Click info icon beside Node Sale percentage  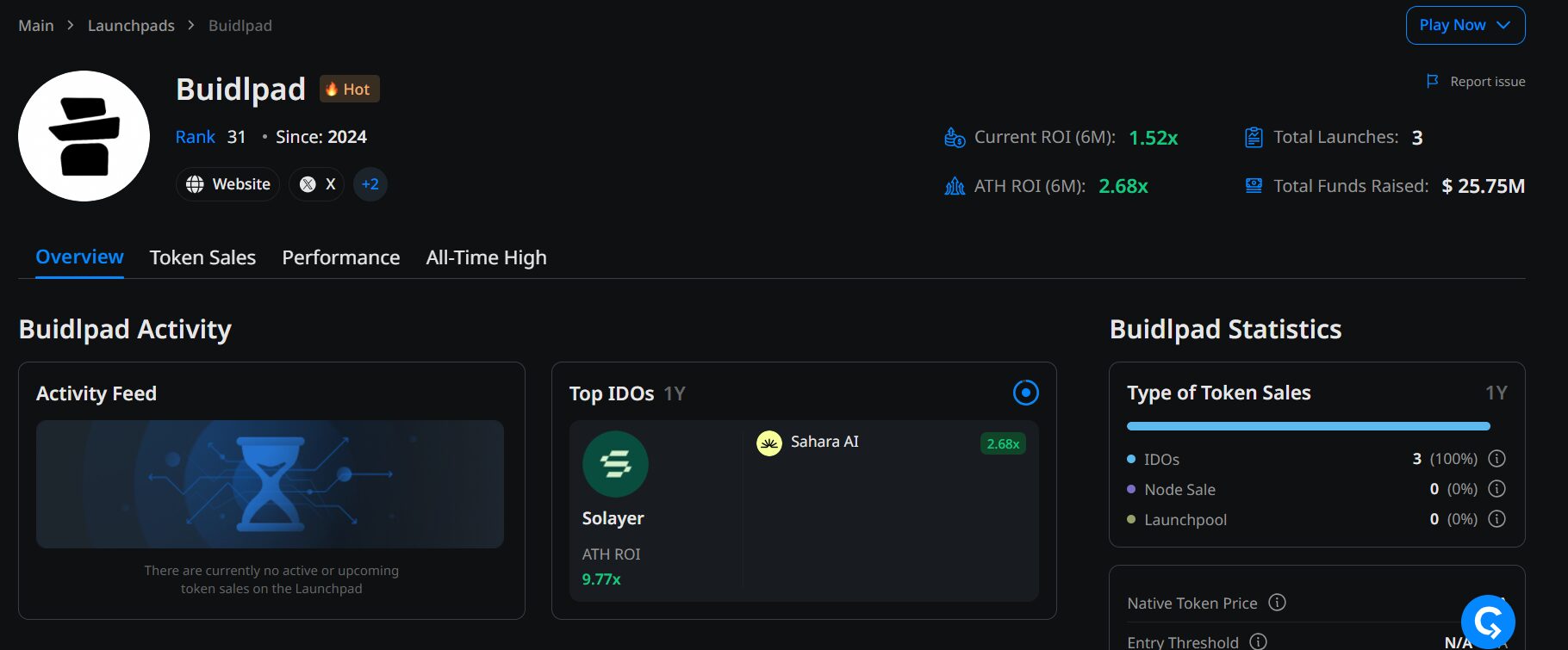tap(1497, 489)
